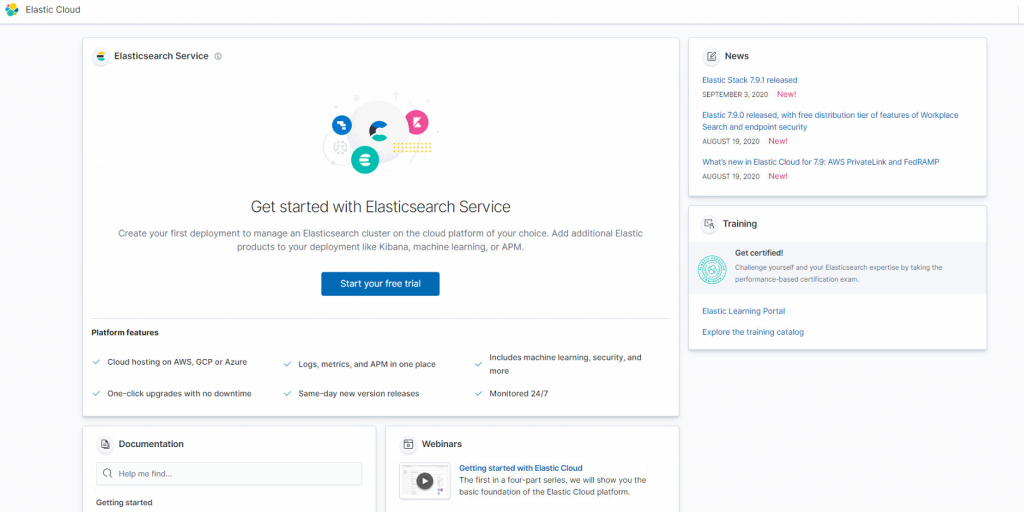This screenshot has width=1024, height=512.
Task: Click the Documentation panel icon
Action: (105, 444)
